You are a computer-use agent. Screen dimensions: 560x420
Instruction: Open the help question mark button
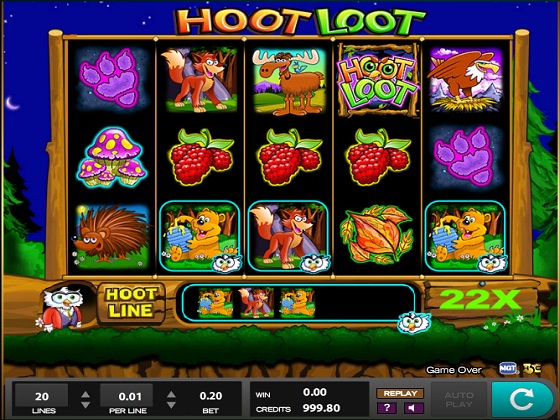pos(387,408)
